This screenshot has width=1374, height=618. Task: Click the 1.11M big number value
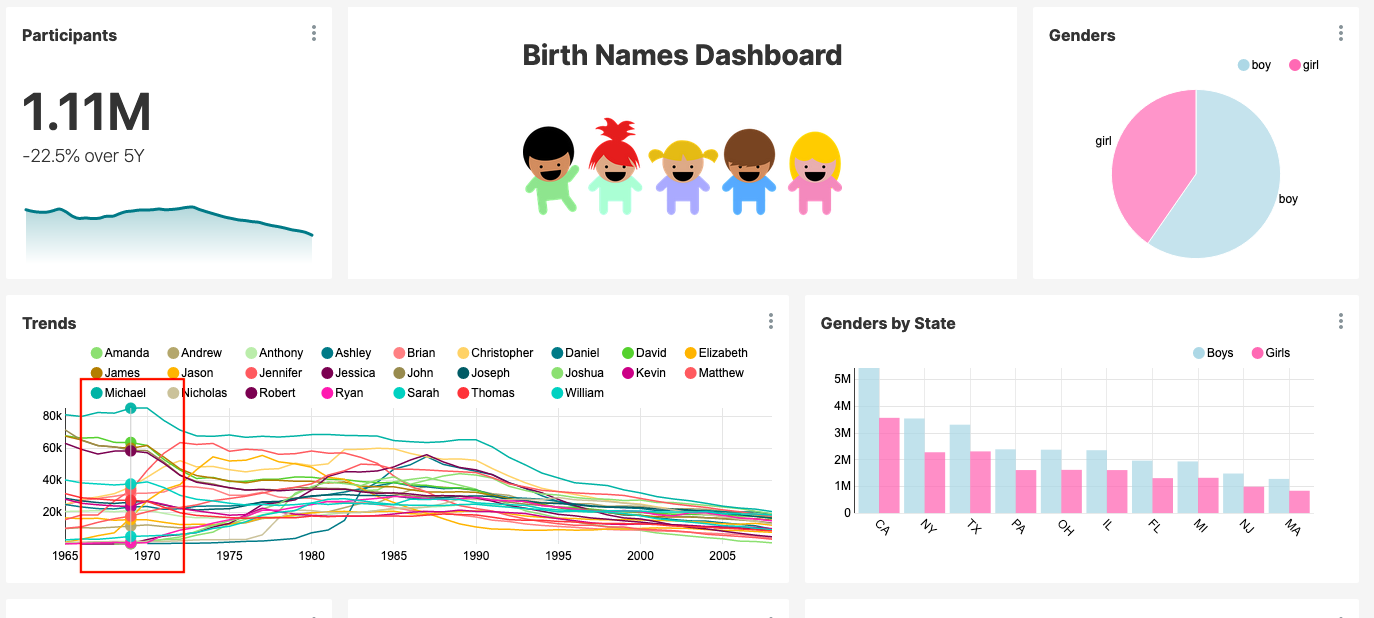point(86,112)
